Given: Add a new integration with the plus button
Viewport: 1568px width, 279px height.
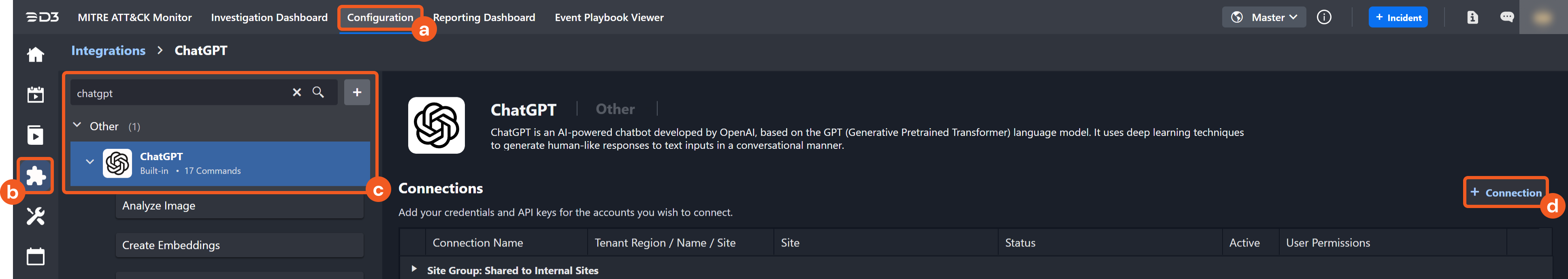Looking at the screenshot, I should [357, 92].
